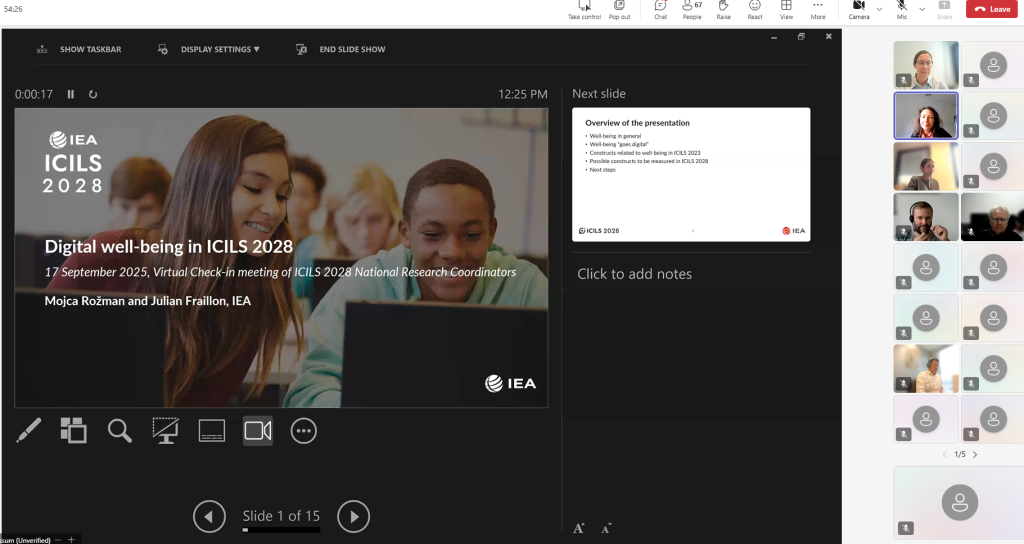Go to next participants page

pyautogui.click(x=975, y=455)
